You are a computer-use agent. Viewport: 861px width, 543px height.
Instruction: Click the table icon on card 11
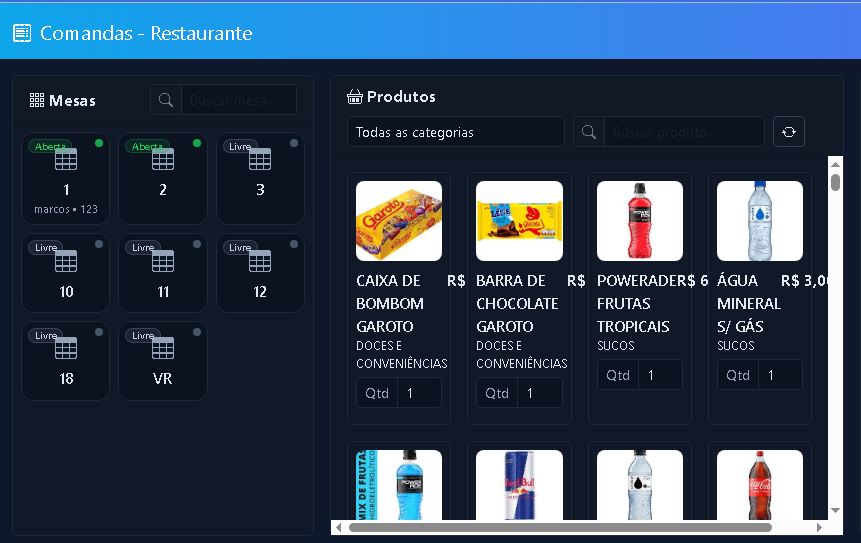point(163,261)
